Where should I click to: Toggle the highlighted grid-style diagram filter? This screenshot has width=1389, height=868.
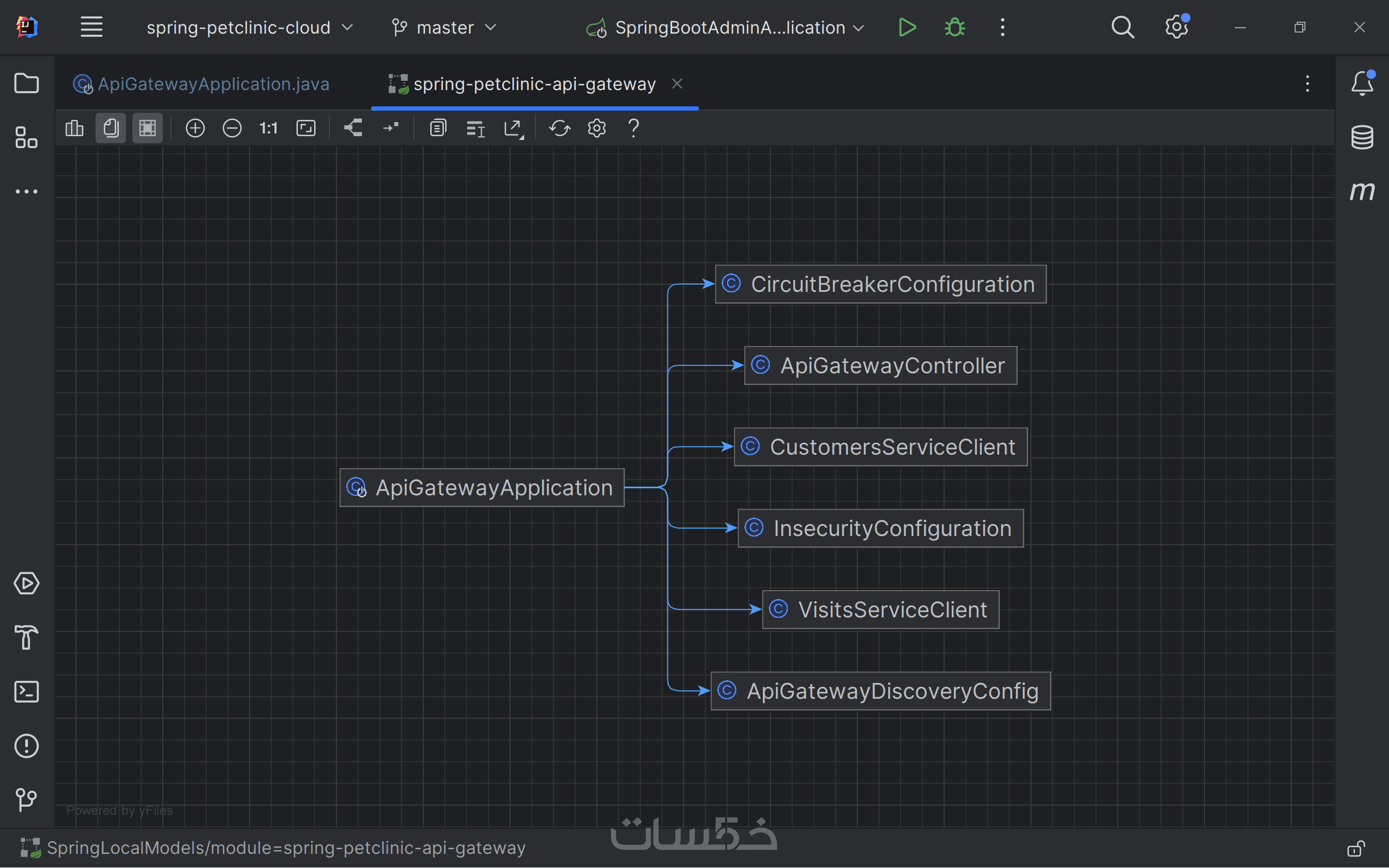coord(148,128)
